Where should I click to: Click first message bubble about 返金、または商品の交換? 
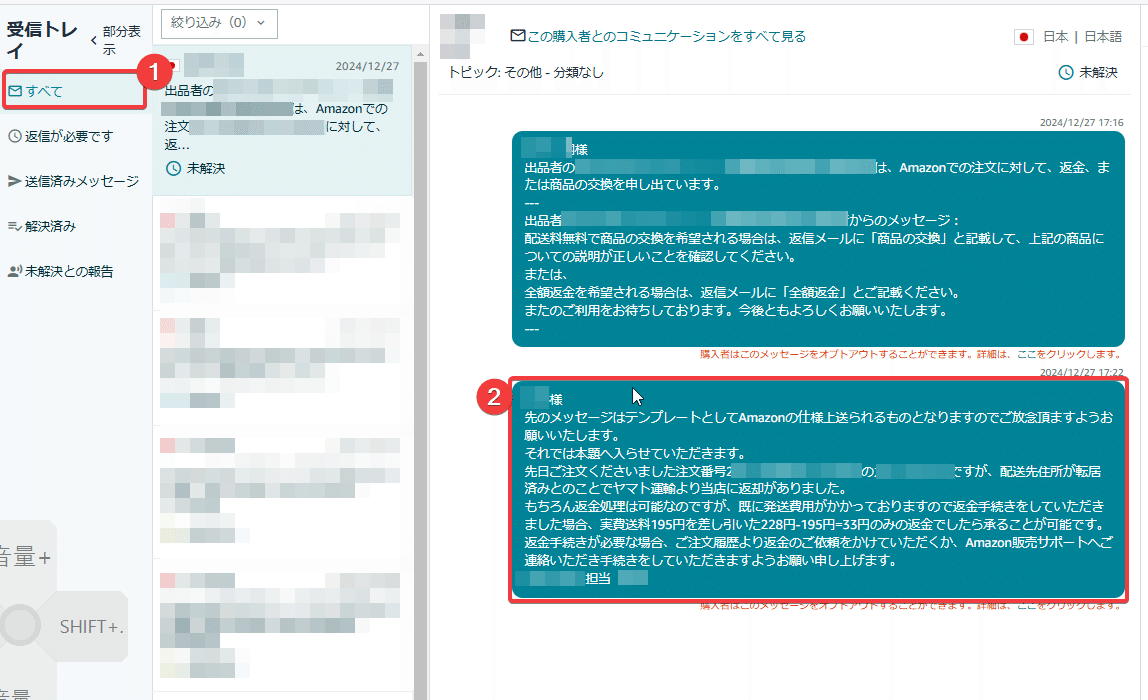(818, 239)
